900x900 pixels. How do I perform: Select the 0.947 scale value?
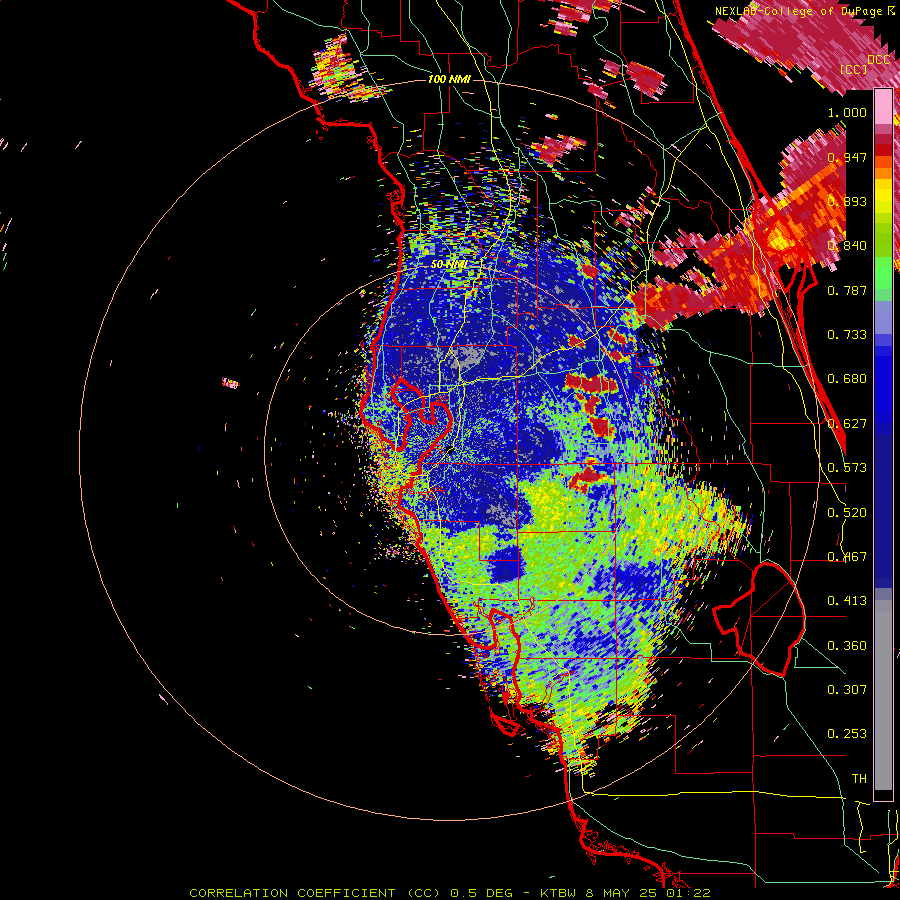847,157
